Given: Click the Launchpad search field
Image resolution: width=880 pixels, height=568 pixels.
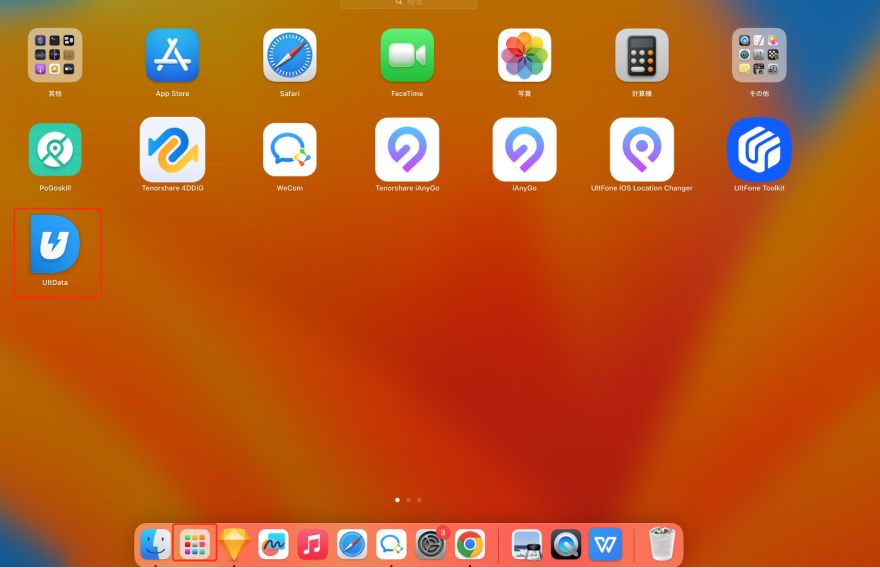Looking at the screenshot, I should click(x=408, y=4).
